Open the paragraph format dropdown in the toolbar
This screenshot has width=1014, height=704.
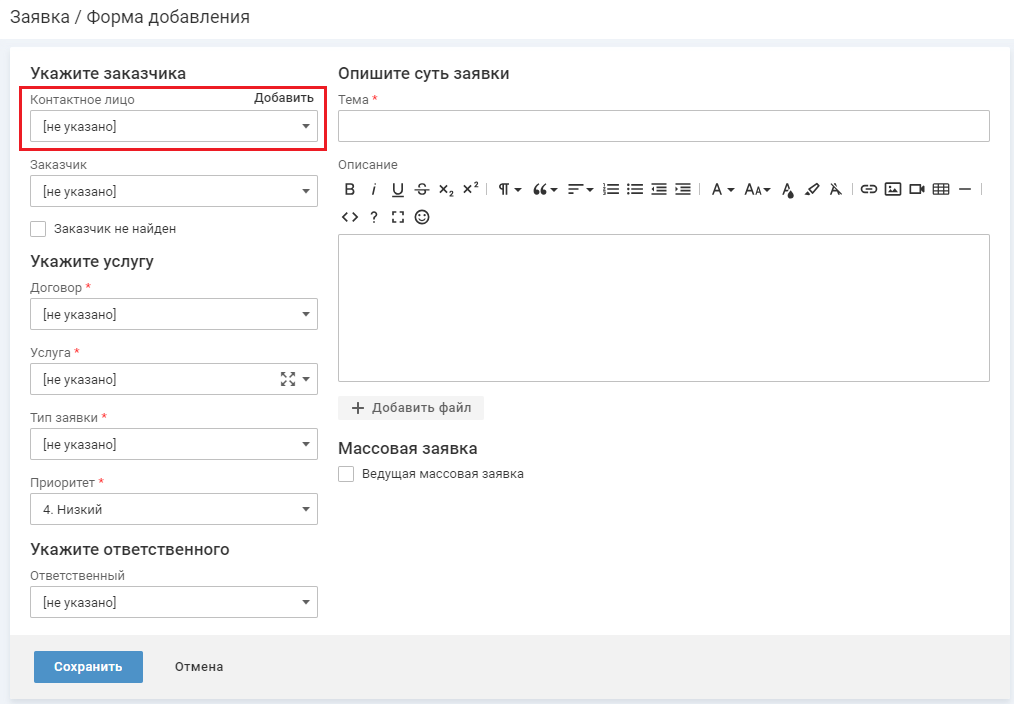tap(510, 189)
